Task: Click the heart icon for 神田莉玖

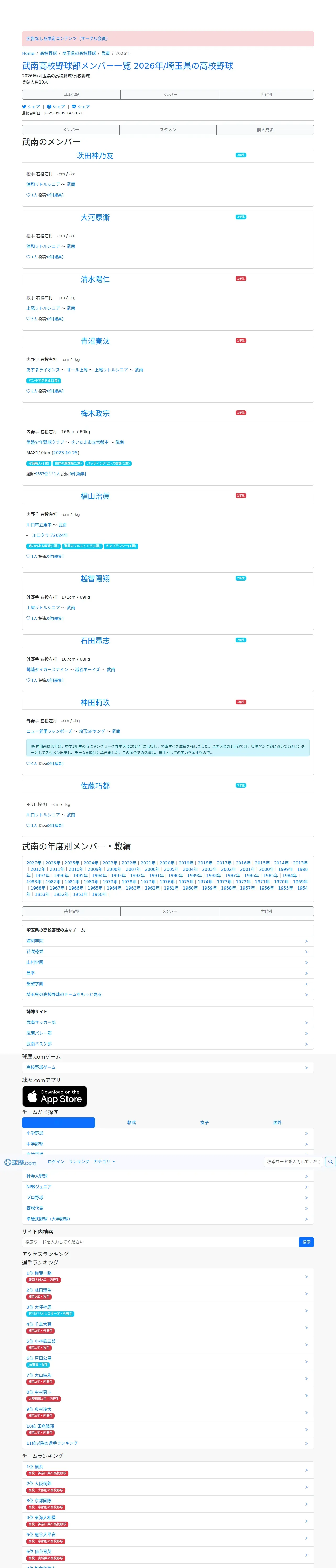Action: point(28,763)
